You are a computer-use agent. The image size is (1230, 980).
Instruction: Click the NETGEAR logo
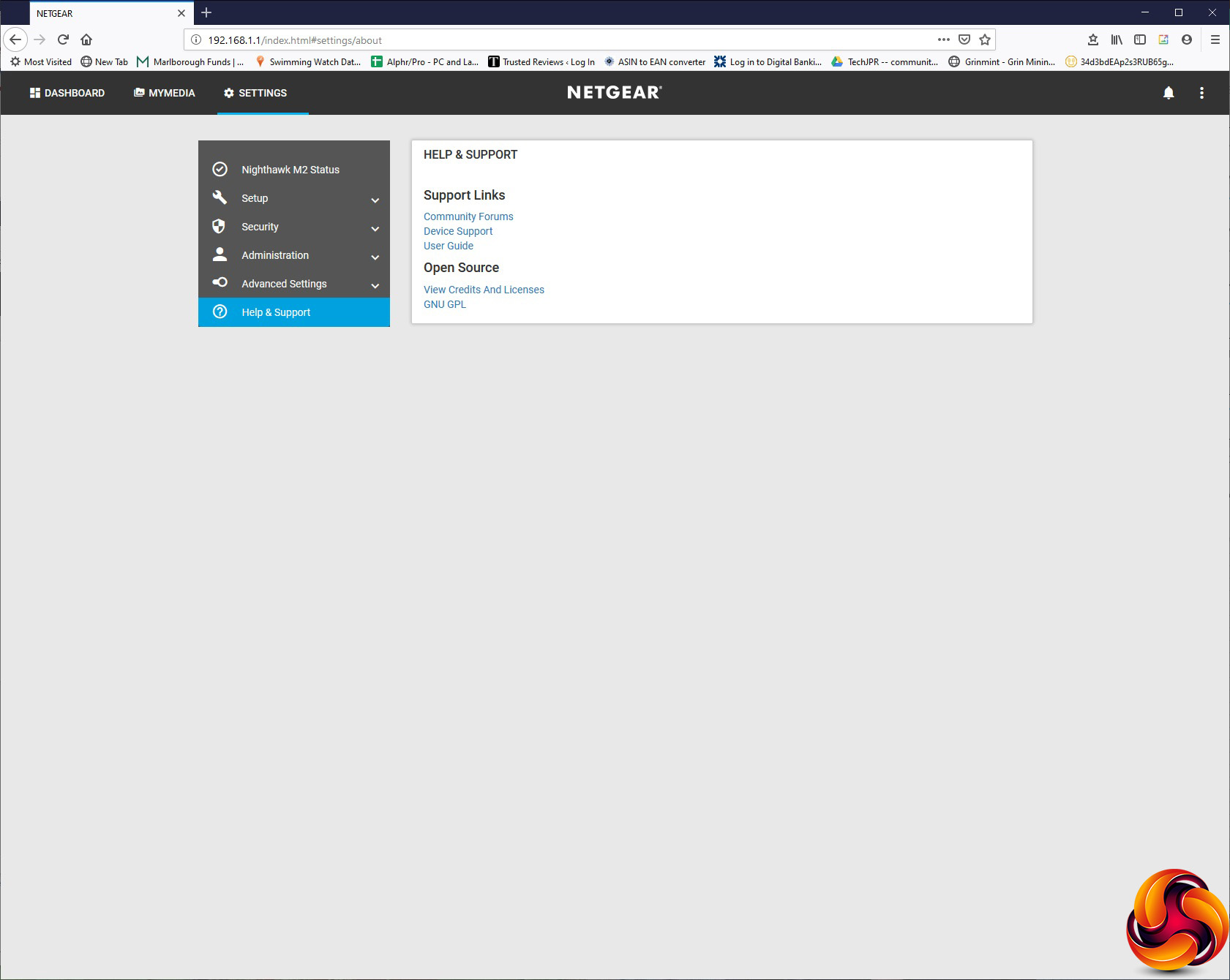[615, 92]
